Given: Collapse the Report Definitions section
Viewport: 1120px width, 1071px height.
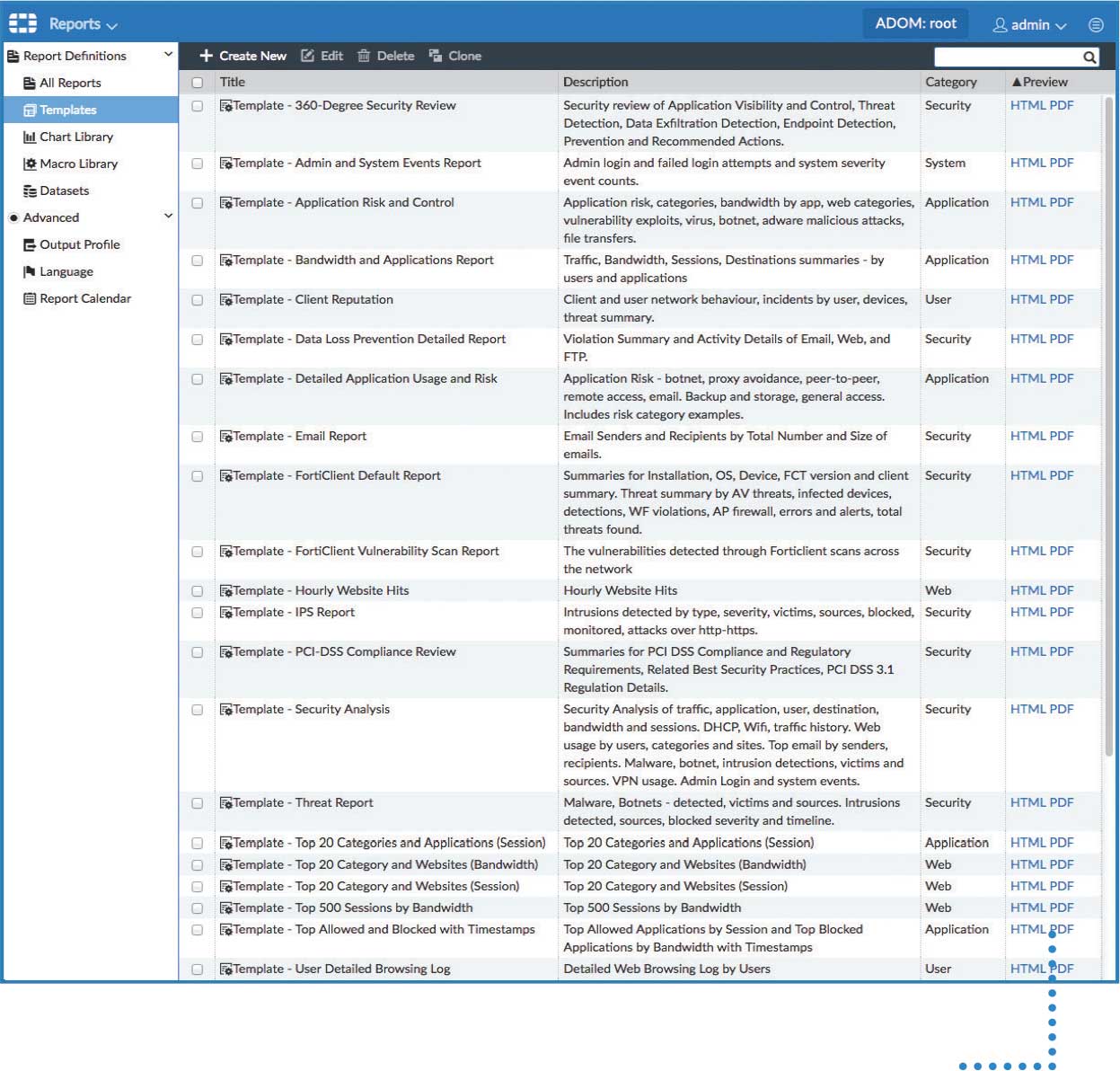Looking at the screenshot, I should (x=168, y=55).
